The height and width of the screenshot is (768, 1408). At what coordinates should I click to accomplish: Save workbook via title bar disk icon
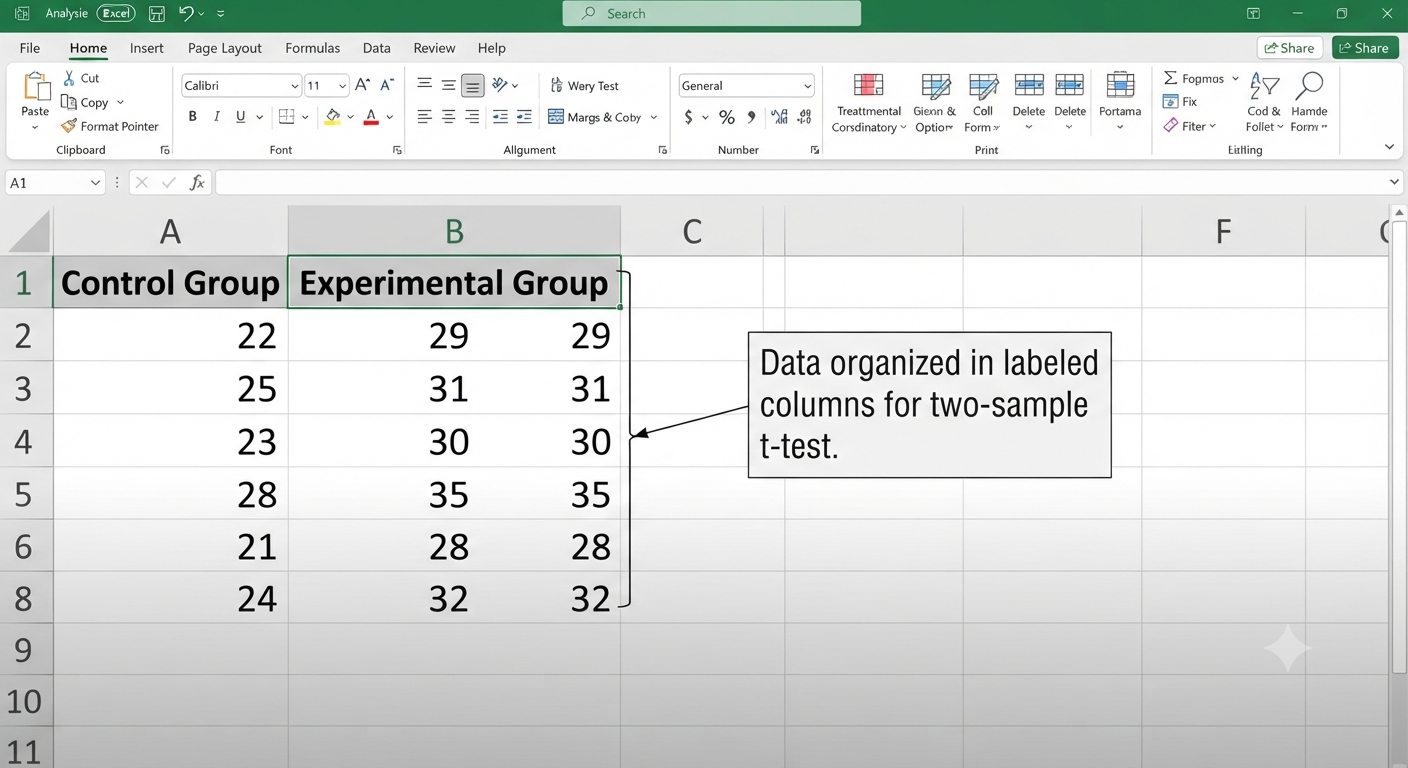click(156, 14)
